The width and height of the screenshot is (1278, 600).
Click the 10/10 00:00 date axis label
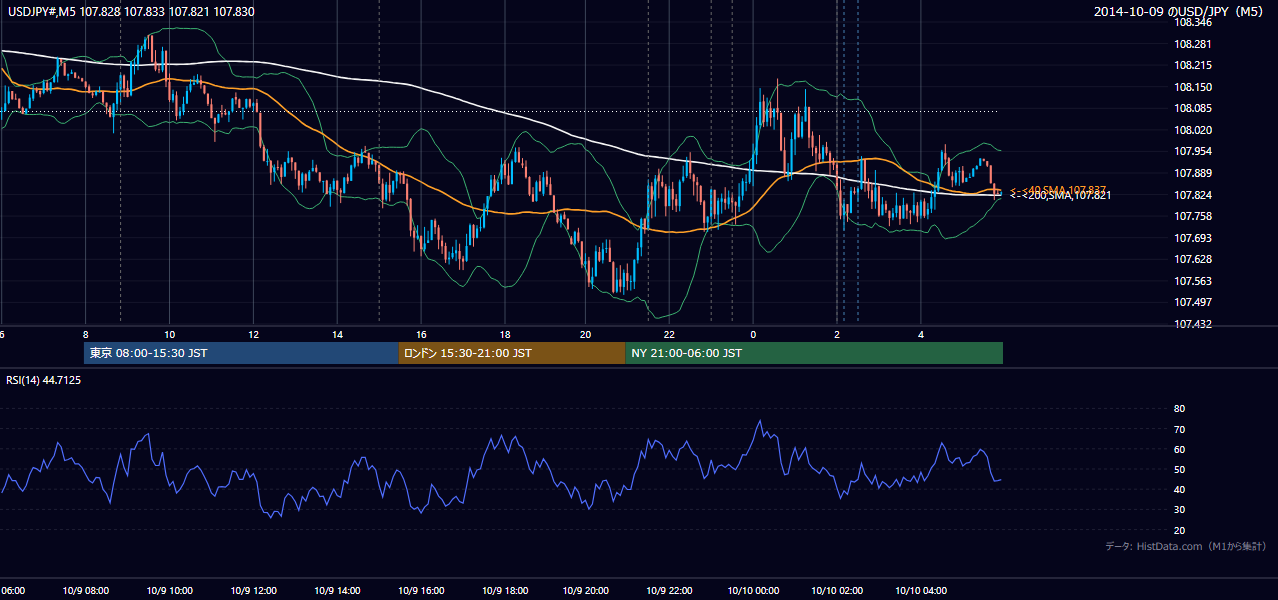point(753,590)
